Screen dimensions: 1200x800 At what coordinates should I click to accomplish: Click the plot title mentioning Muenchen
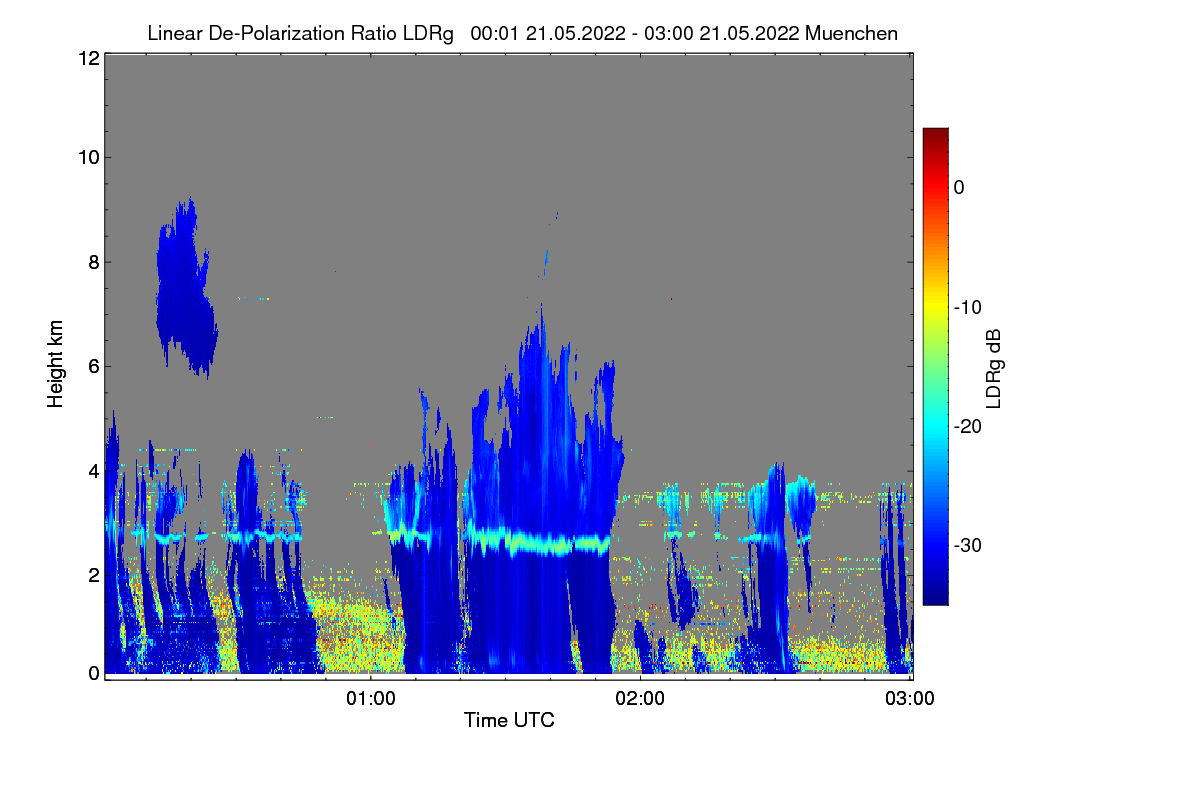(522, 33)
